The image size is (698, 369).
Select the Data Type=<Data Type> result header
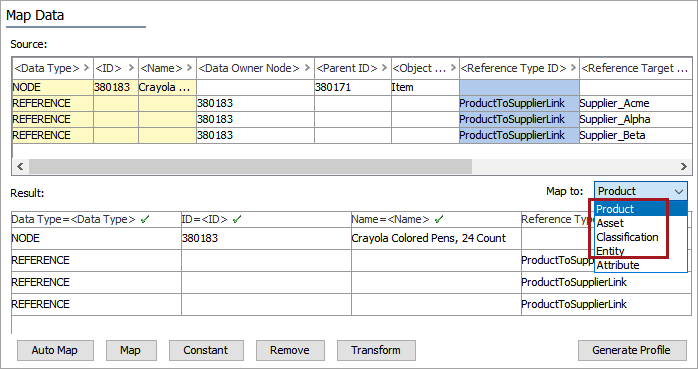coord(96,219)
